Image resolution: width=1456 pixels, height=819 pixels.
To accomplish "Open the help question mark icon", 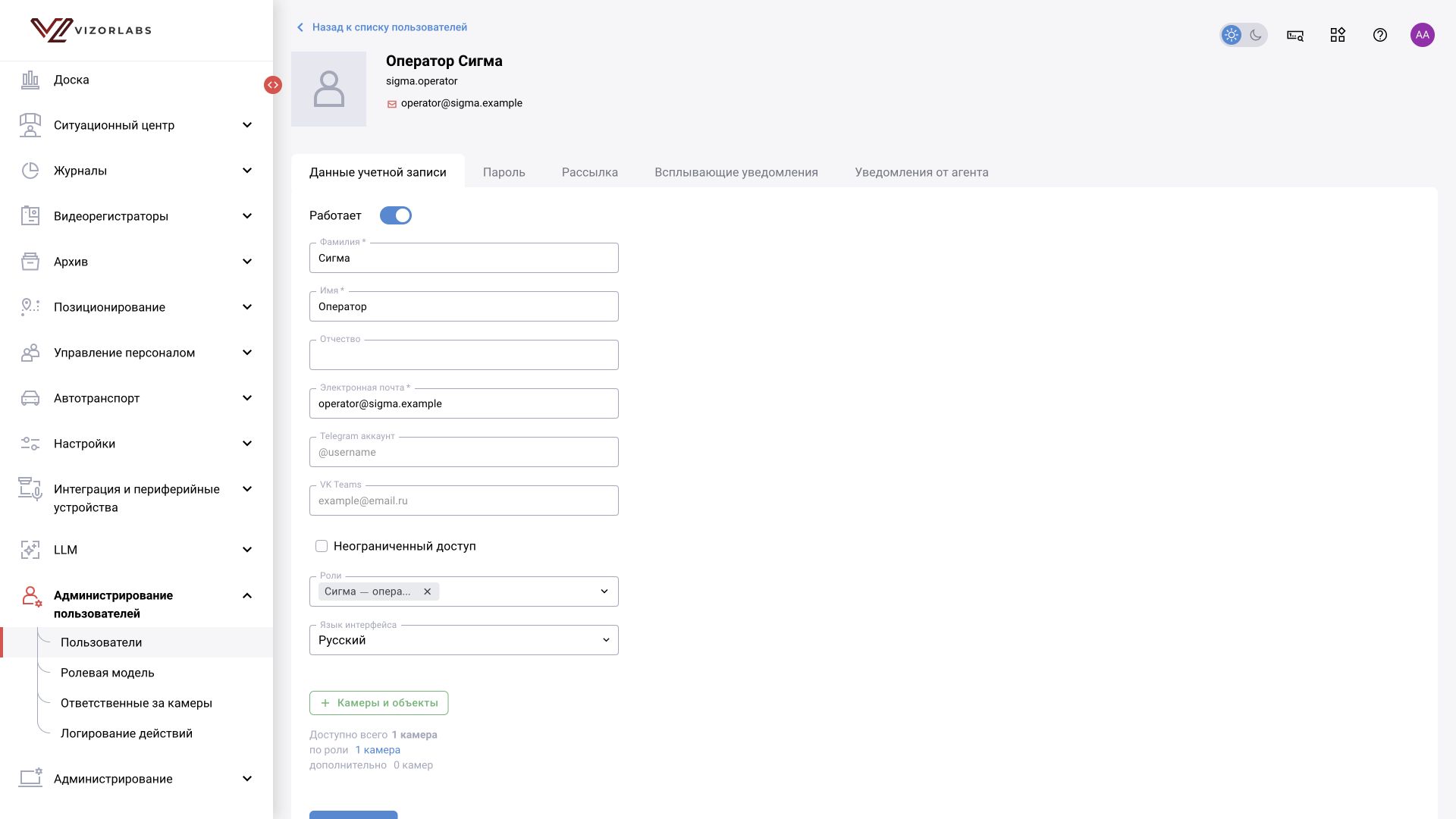I will tap(1380, 35).
